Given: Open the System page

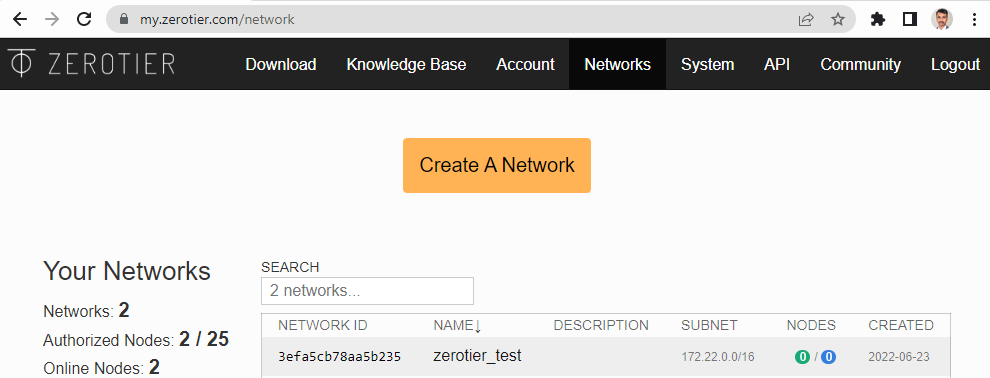Looking at the screenshot, I should click(x=708, y=64).
